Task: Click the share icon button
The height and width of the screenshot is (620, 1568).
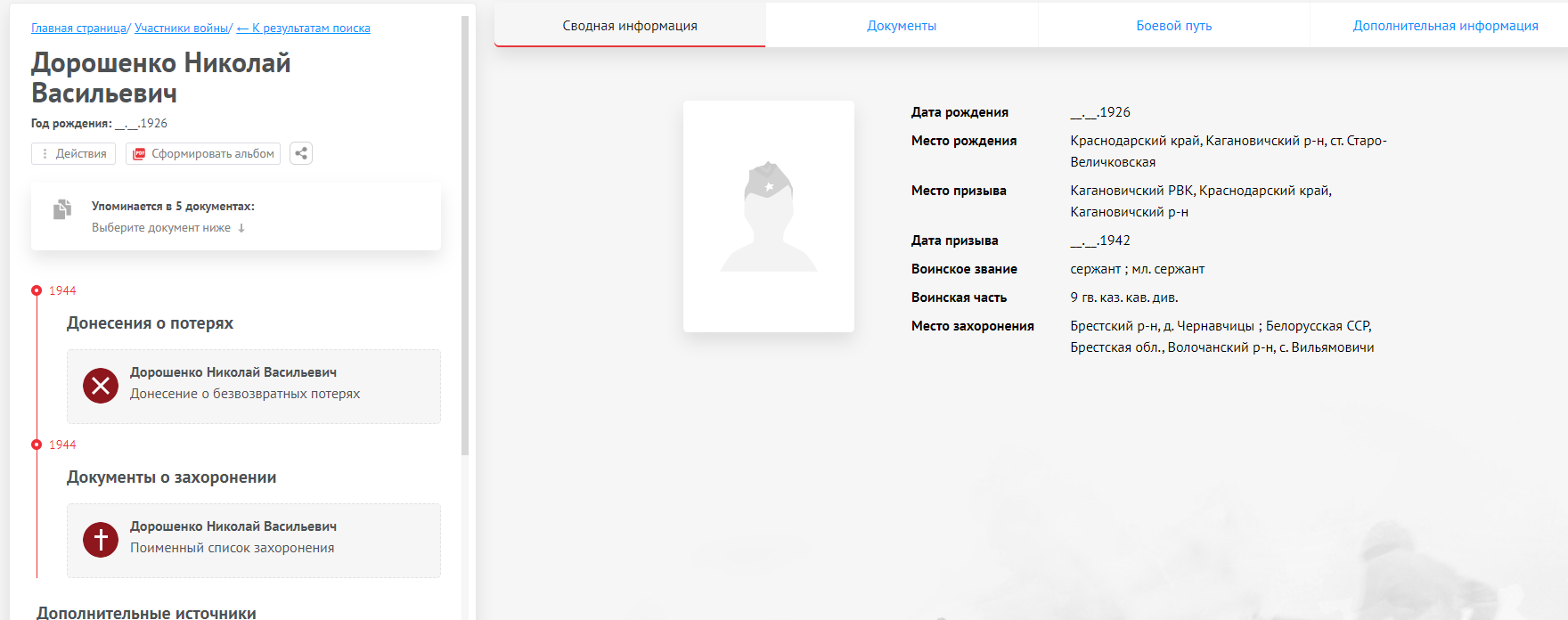Action: (x=301, y=153)
